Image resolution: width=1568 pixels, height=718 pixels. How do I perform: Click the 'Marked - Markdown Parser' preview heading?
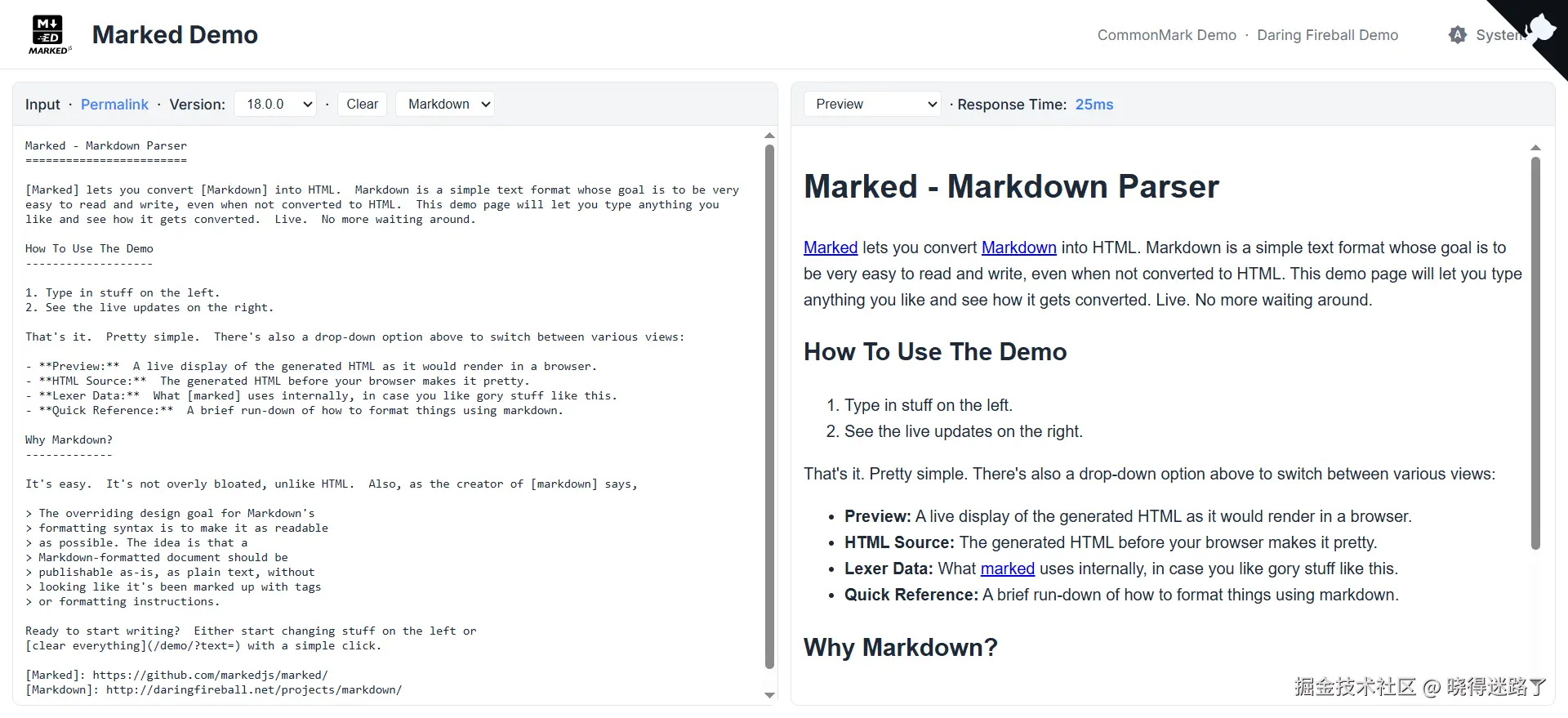(x=1011, y=186)
